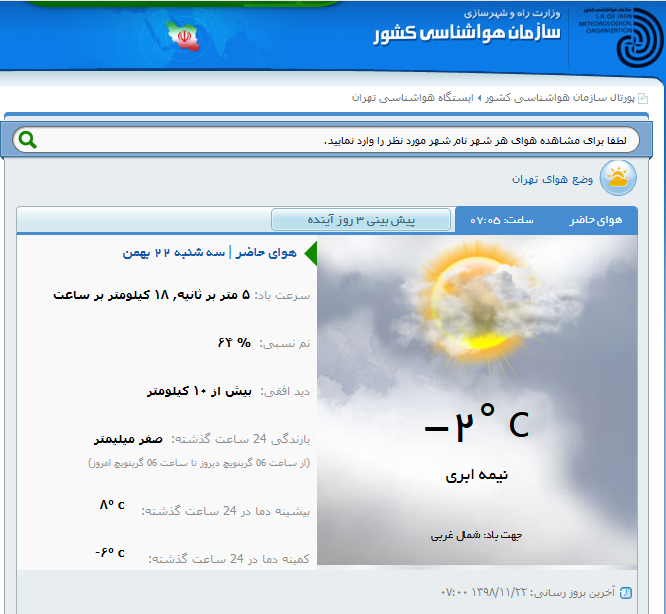Click the سازمان هواشناسی کشور header title
Viewport: 666px width, 614px height.
pyautogui.click(x=467, y=33)
